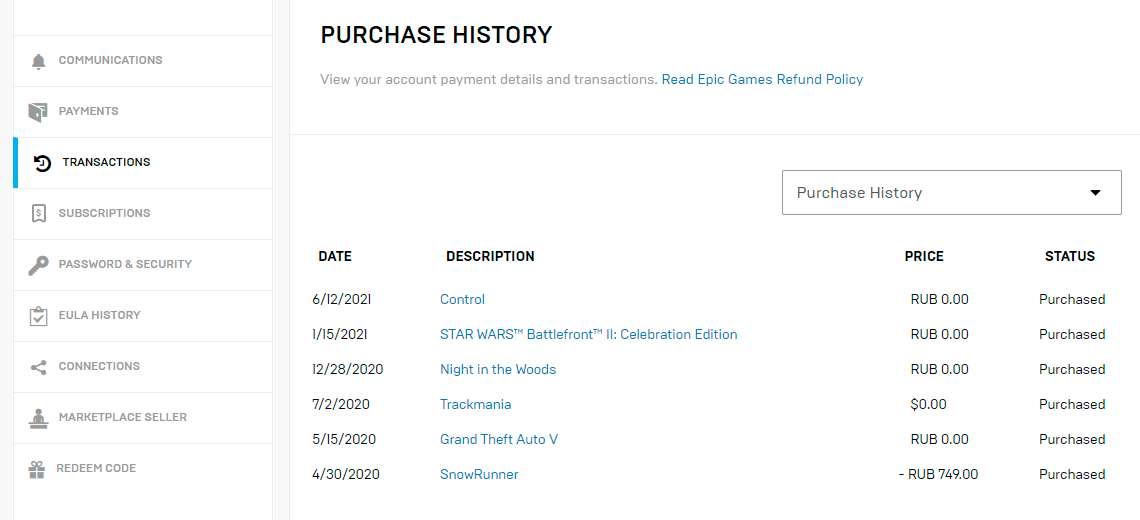Screen dimensions: 1140x520
Task: Open the Control purchase entry
Action: [x=462, y=300]
